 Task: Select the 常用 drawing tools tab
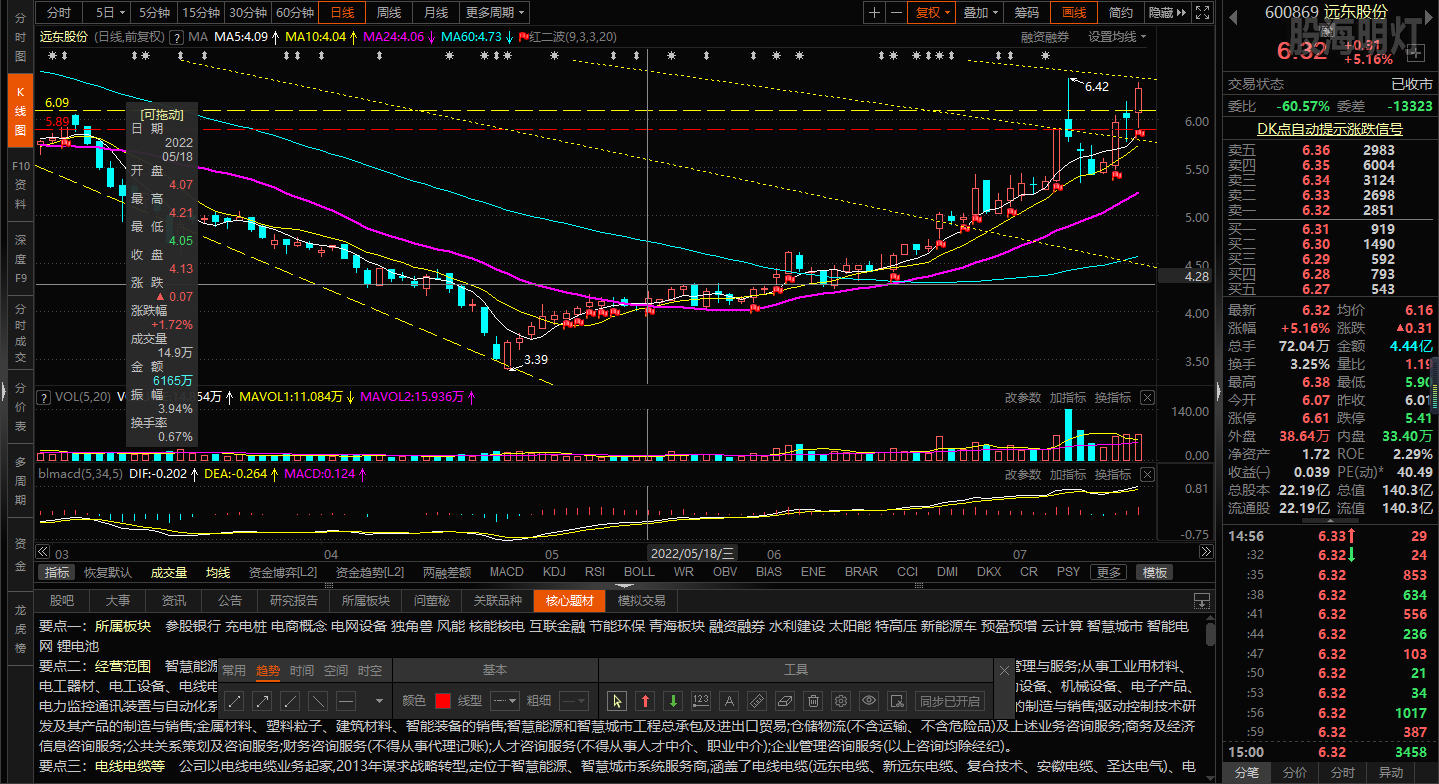point(234,671)
